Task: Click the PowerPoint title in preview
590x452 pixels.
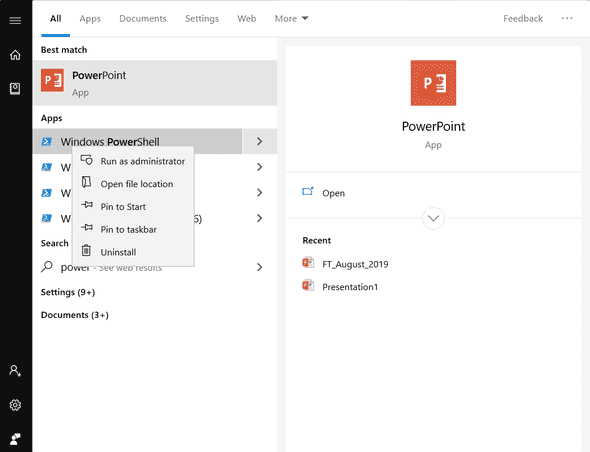Action: pyautogui.click(x=433, y=126)
